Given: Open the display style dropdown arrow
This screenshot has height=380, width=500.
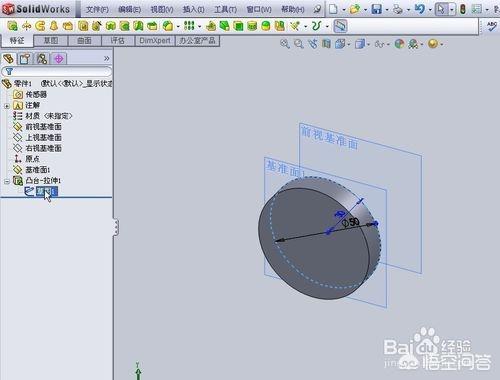Looking at the screenshot, I should (368, 44).
